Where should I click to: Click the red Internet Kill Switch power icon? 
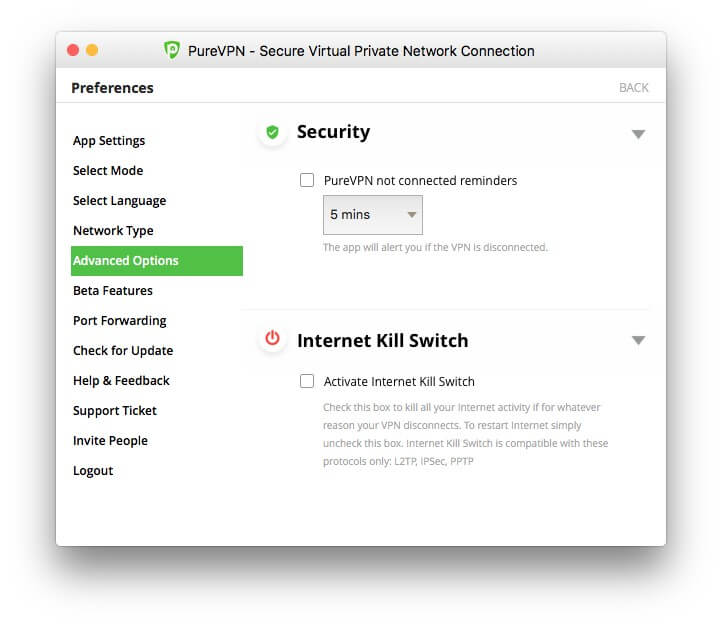(x=273, y=338)
